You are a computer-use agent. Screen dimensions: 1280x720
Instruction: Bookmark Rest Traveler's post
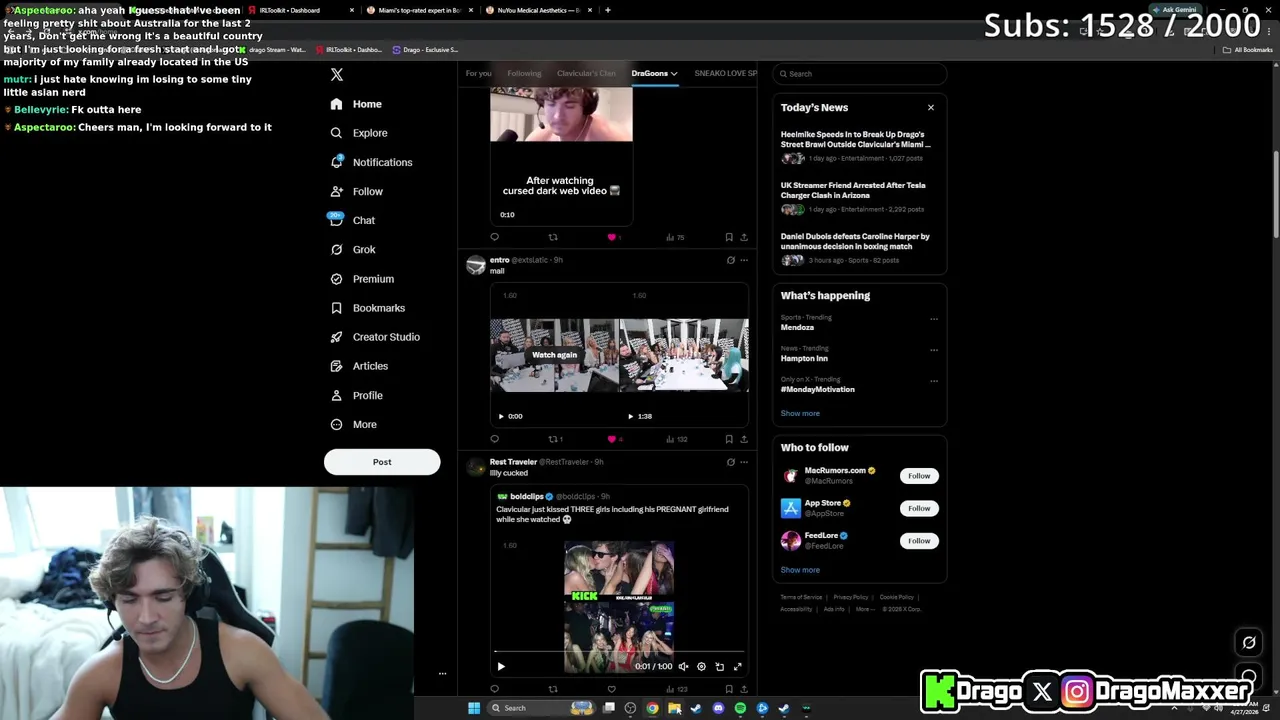pos(729,689)
